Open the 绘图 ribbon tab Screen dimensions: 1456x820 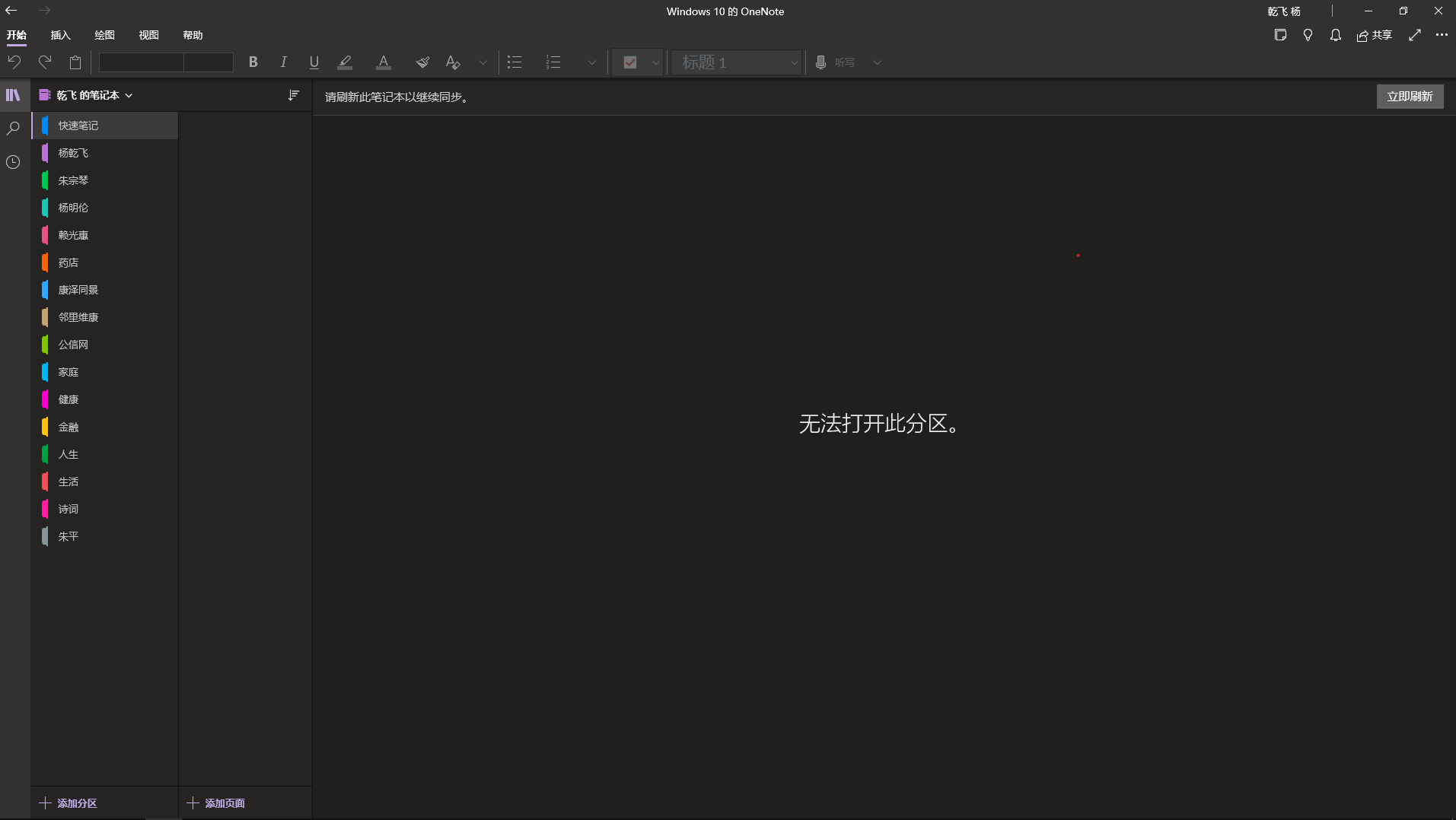[x=105, y=35]
